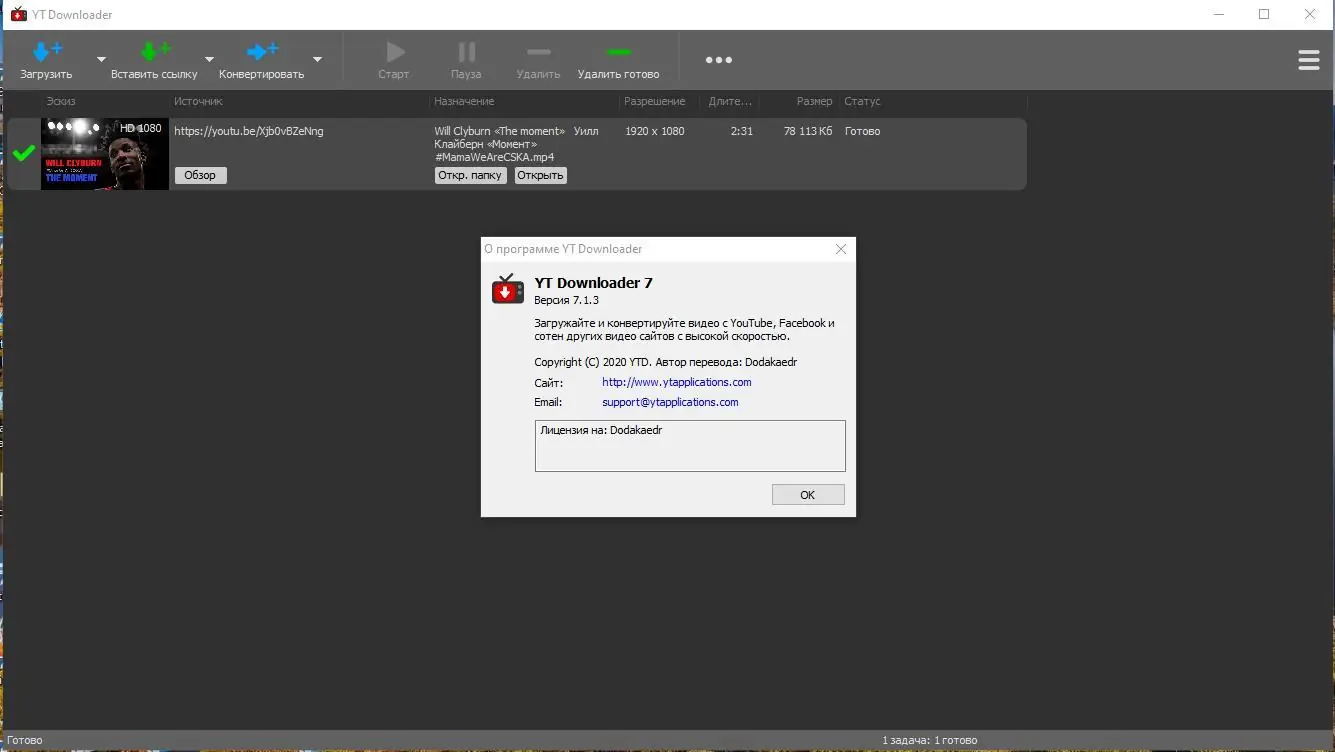Image resolution: width=1335 pixels, height=752 pixels.
Task: Open the ytapplications.com website link
Action: tap(676, 382)
